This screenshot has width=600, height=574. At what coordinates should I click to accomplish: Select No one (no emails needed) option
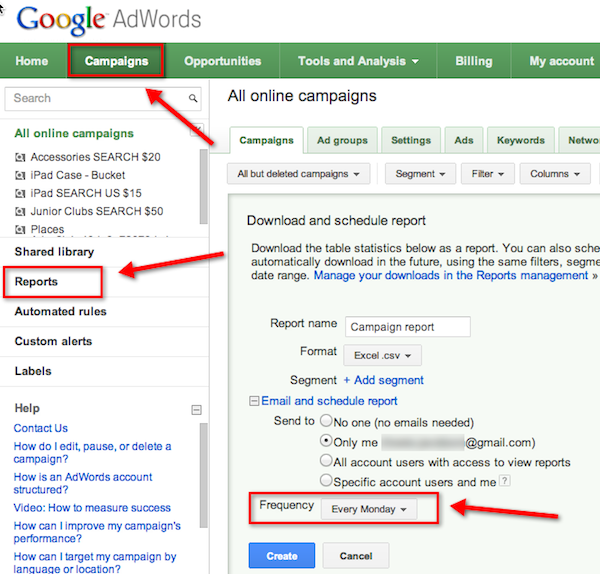(326, 420)
